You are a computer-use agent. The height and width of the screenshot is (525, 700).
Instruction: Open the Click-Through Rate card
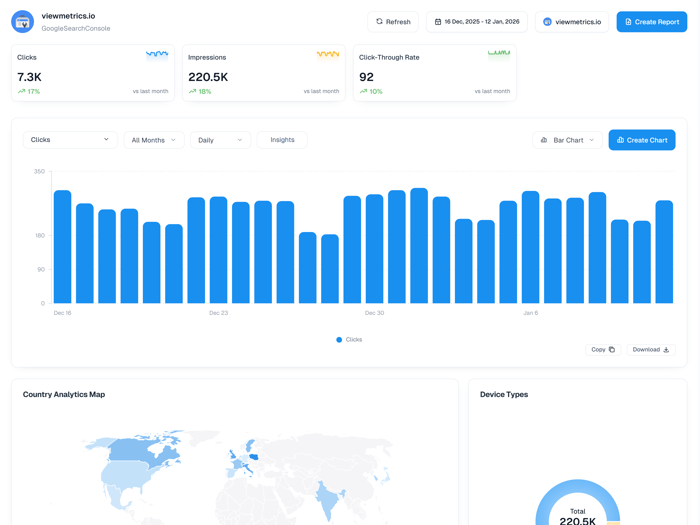point(435,73)
